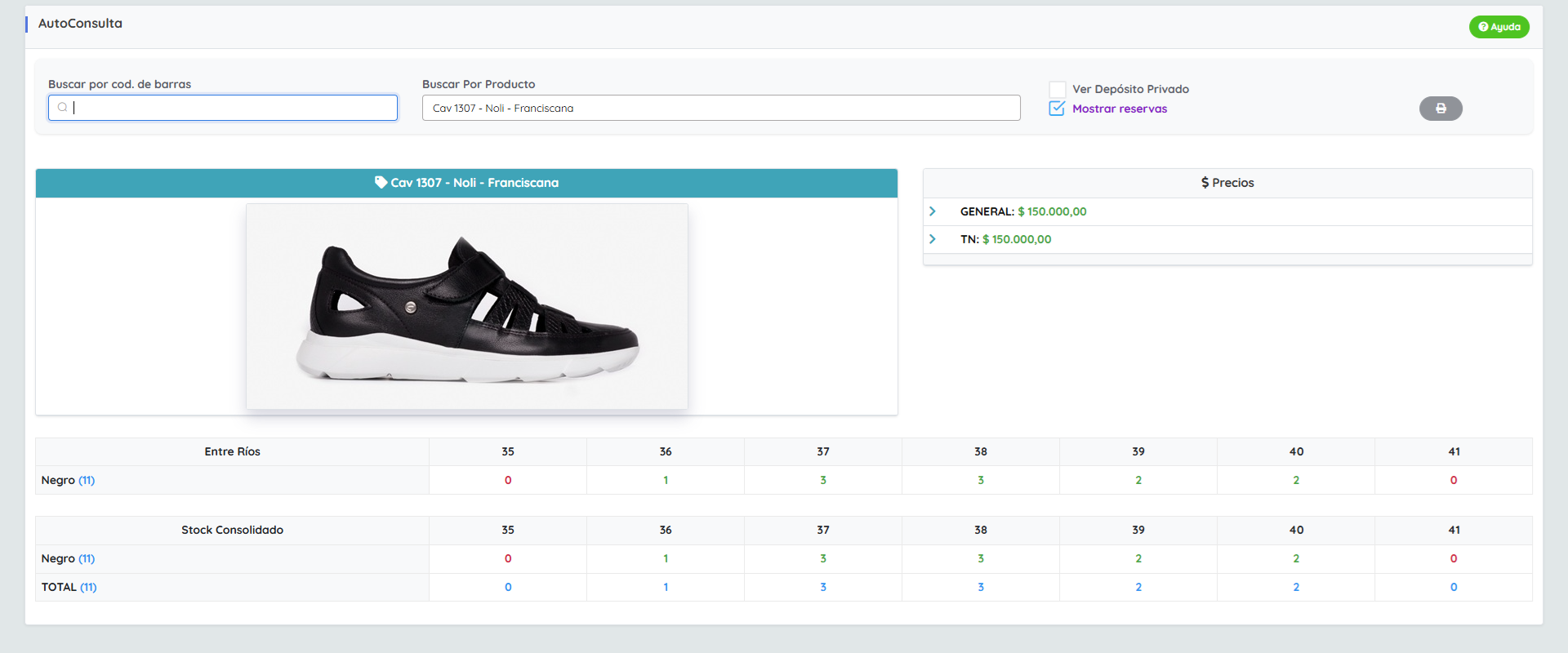Uncheck the Mostrar reservas checkbox
The image size is (1568, 653).
point(1057,109)
